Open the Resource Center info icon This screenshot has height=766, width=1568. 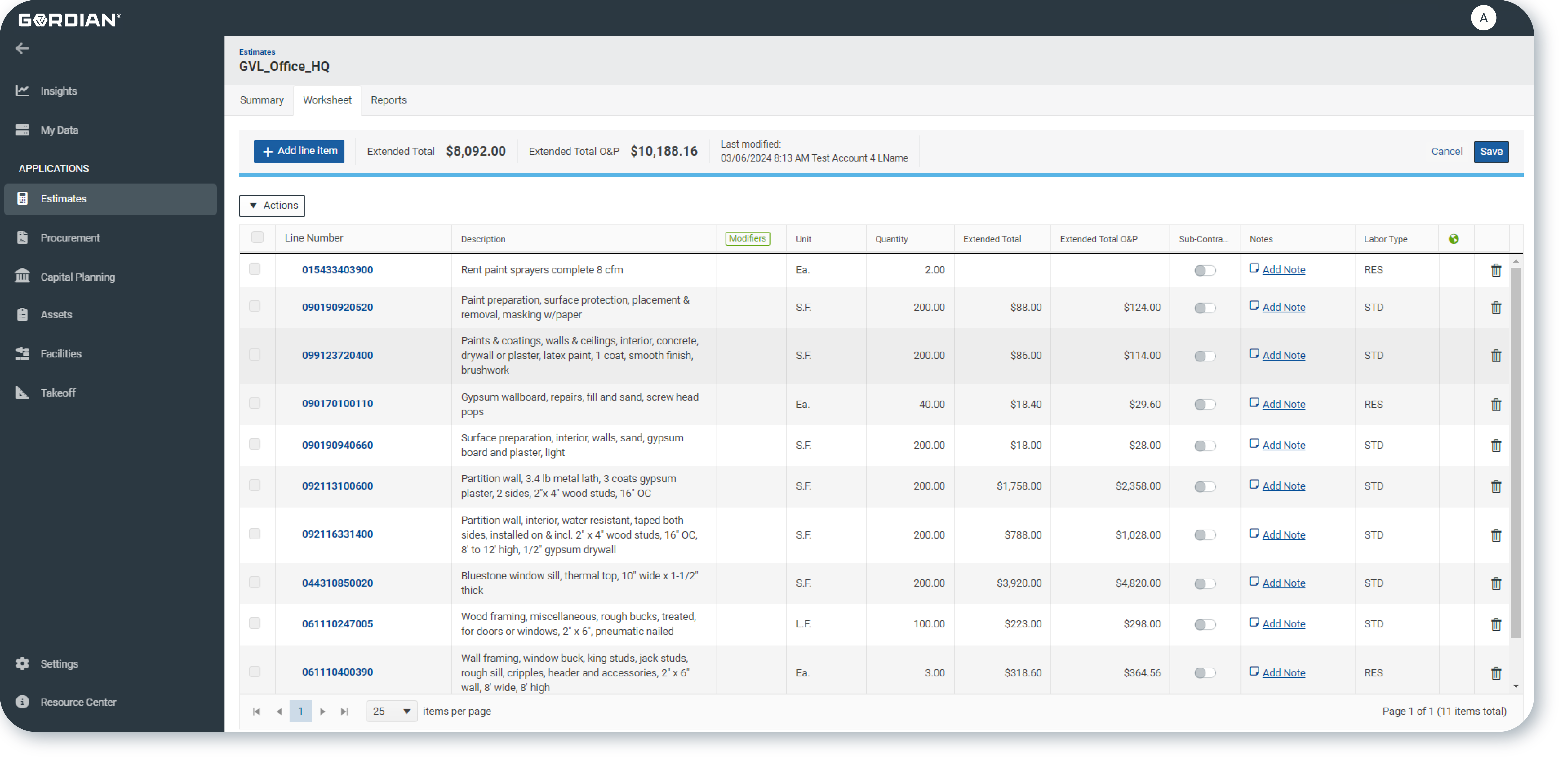click(22, 701)
